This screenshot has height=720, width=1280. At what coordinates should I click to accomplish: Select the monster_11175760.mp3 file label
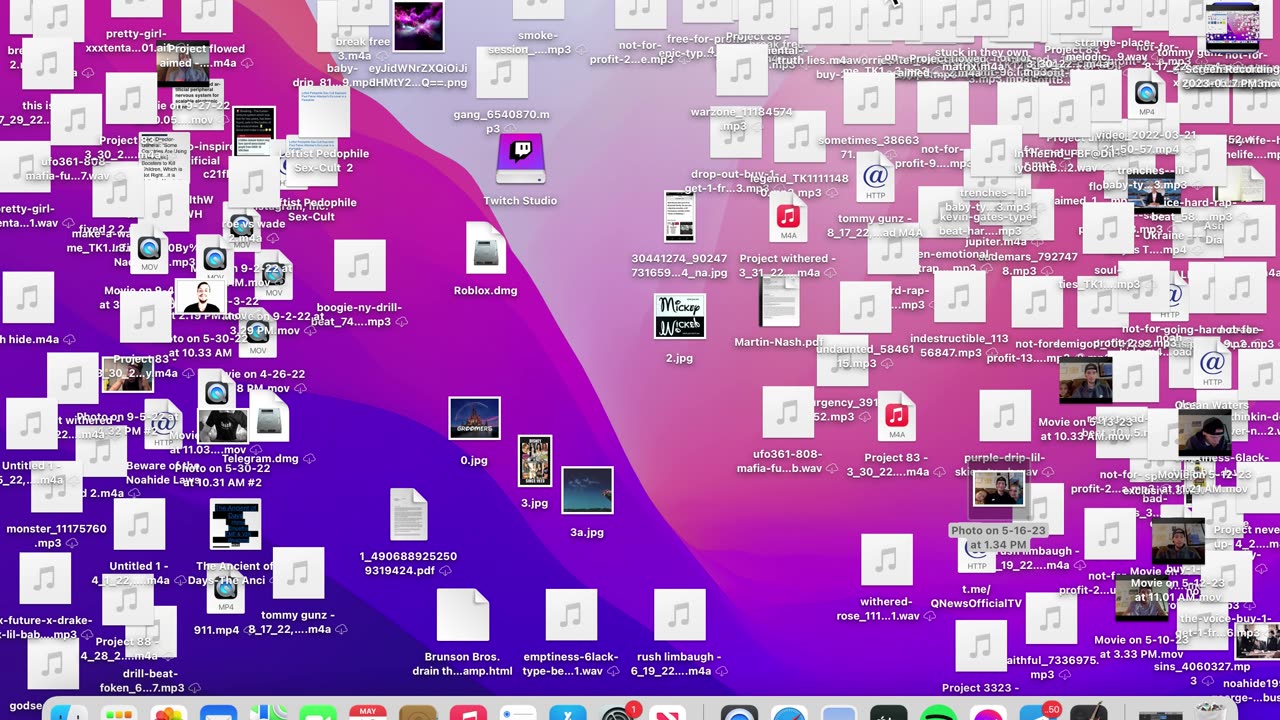pyautogui.click(x=56, y=536)
